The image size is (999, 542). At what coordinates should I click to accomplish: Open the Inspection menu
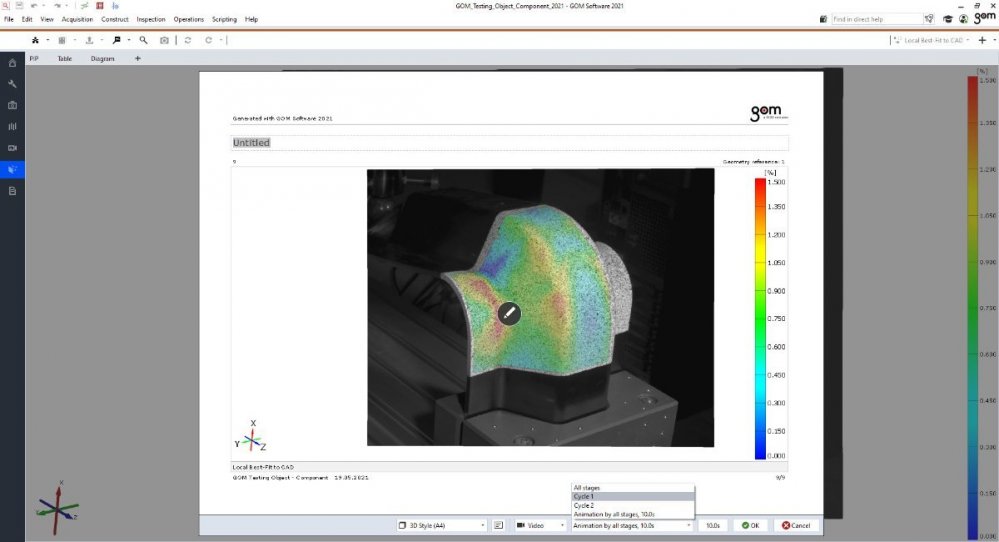[x=151, y=19]
